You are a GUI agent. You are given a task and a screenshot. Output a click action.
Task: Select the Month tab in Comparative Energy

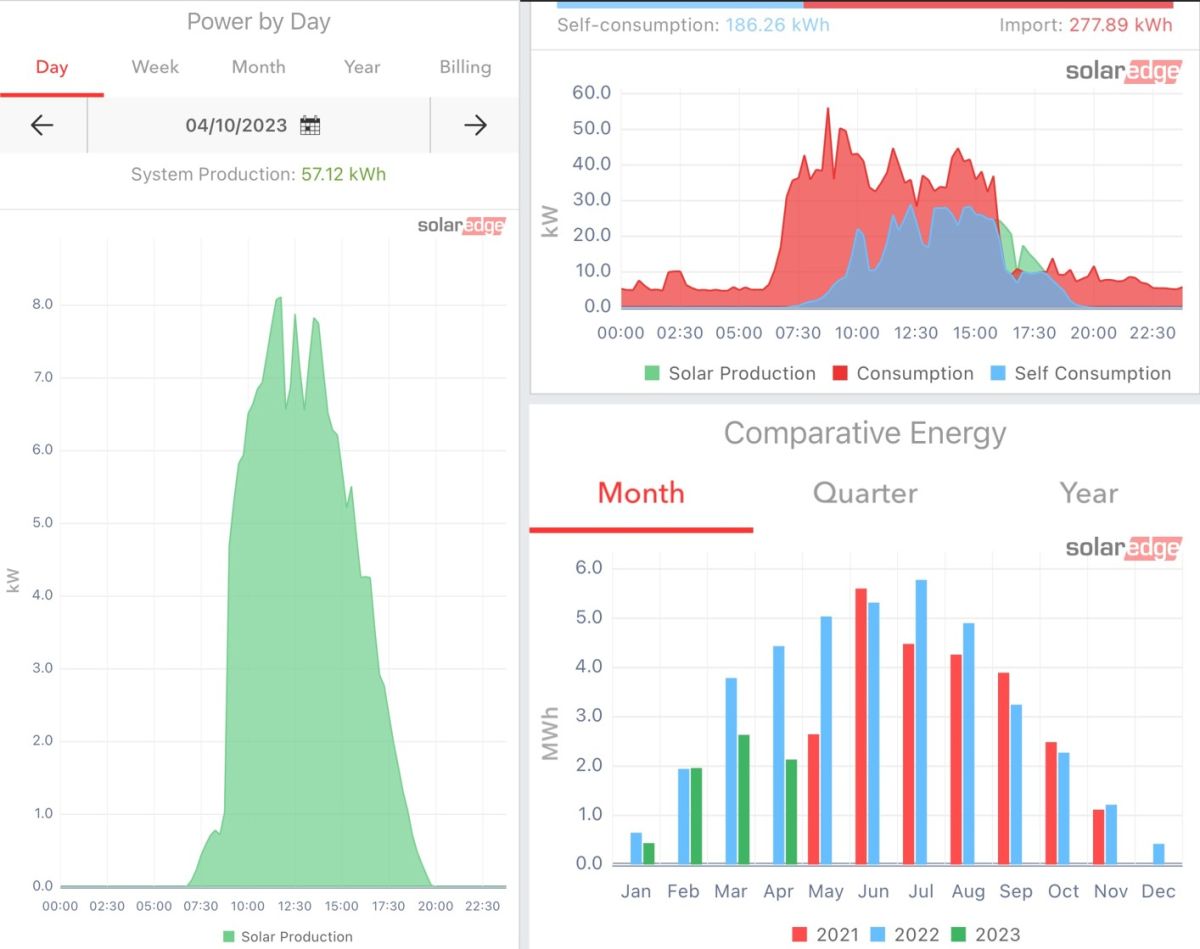641,493
